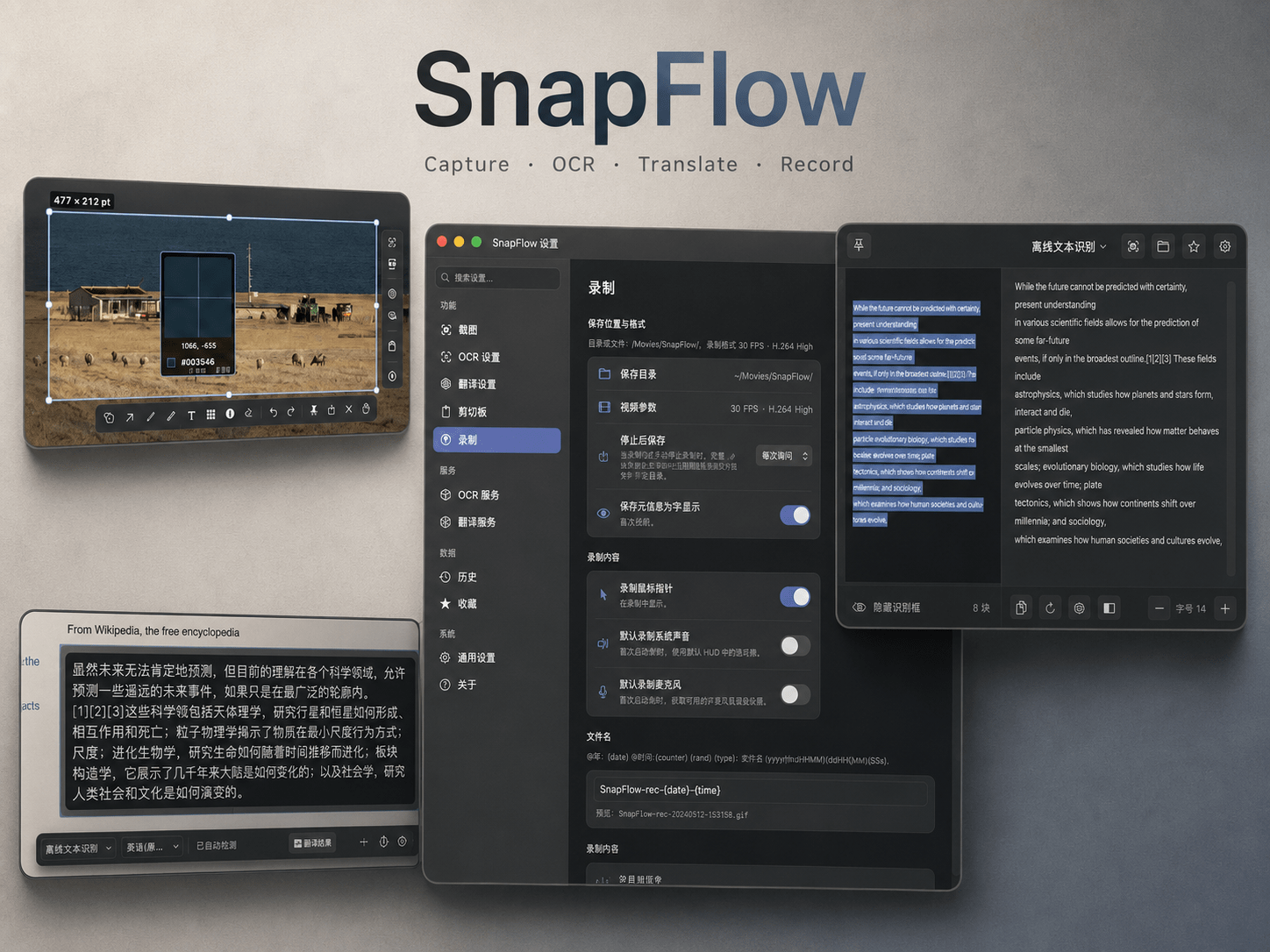Click the circular target icon in OCR footer
1270x952 pixels.
1080,607
